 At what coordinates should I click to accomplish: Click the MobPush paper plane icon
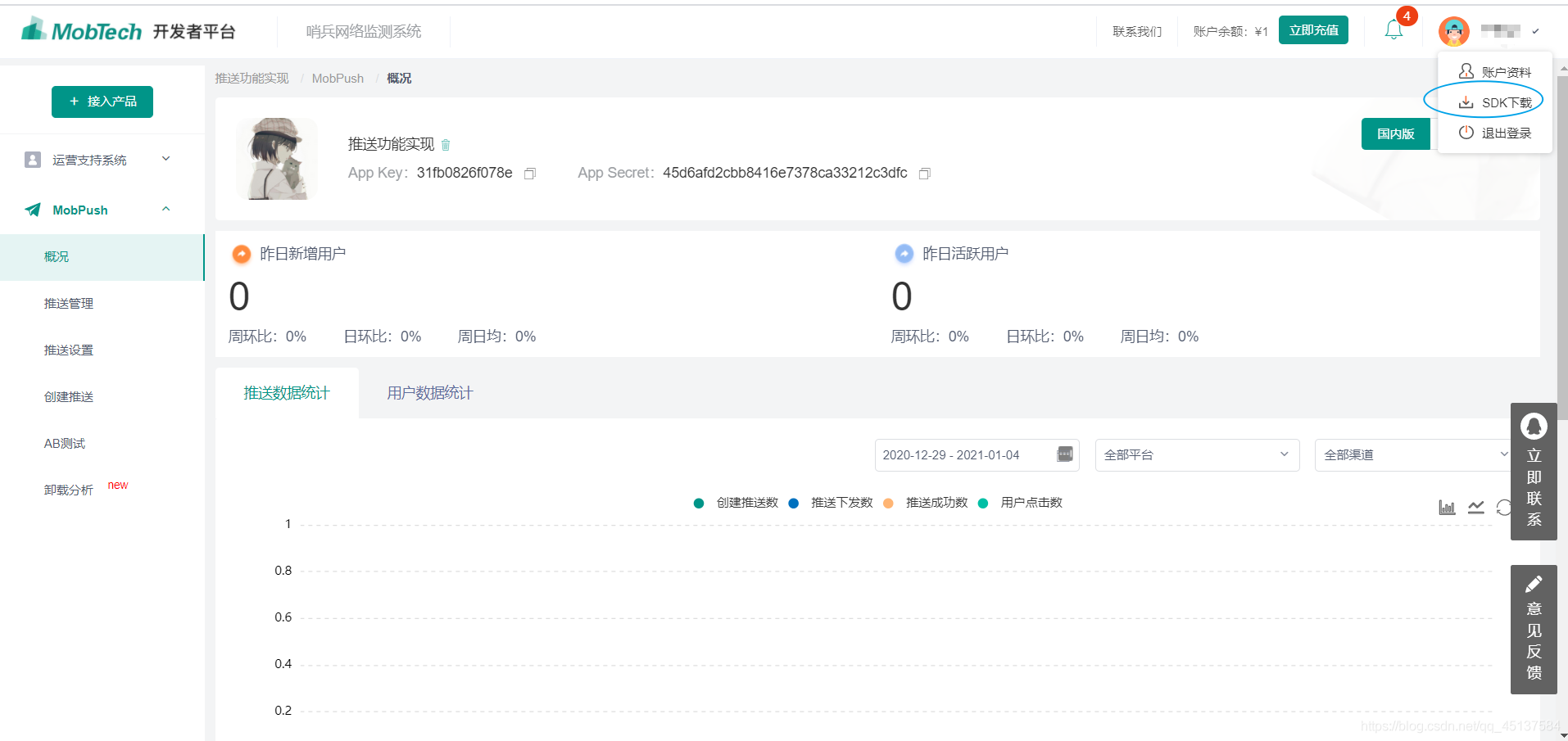pos(33,210)
